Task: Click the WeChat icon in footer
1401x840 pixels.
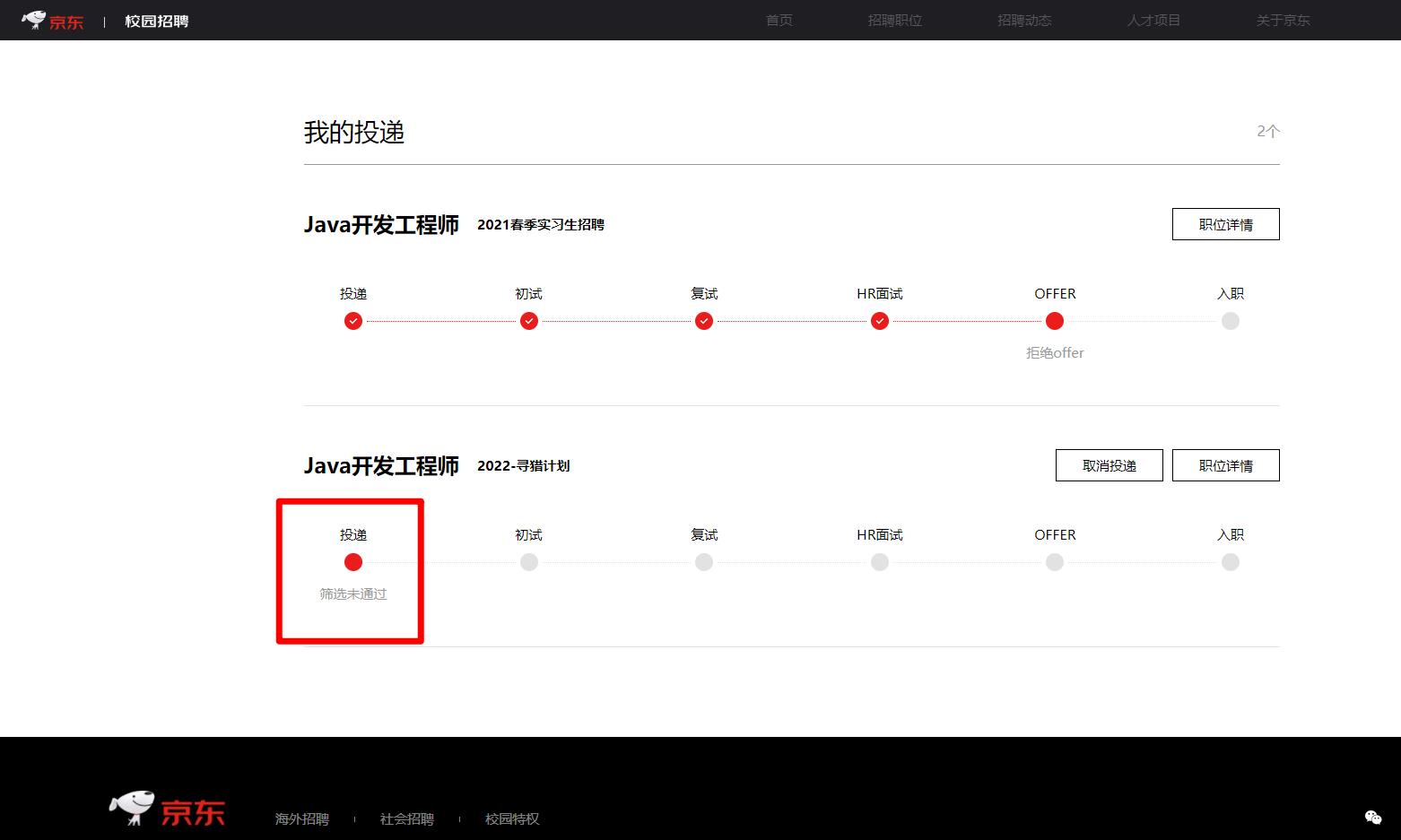Action: click(1373, 818)
